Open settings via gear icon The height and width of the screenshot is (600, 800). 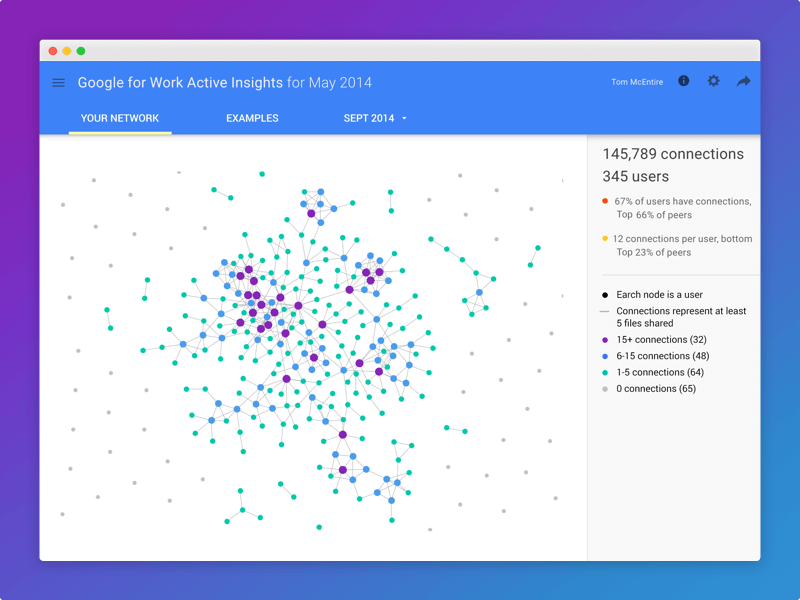point(713,81)
